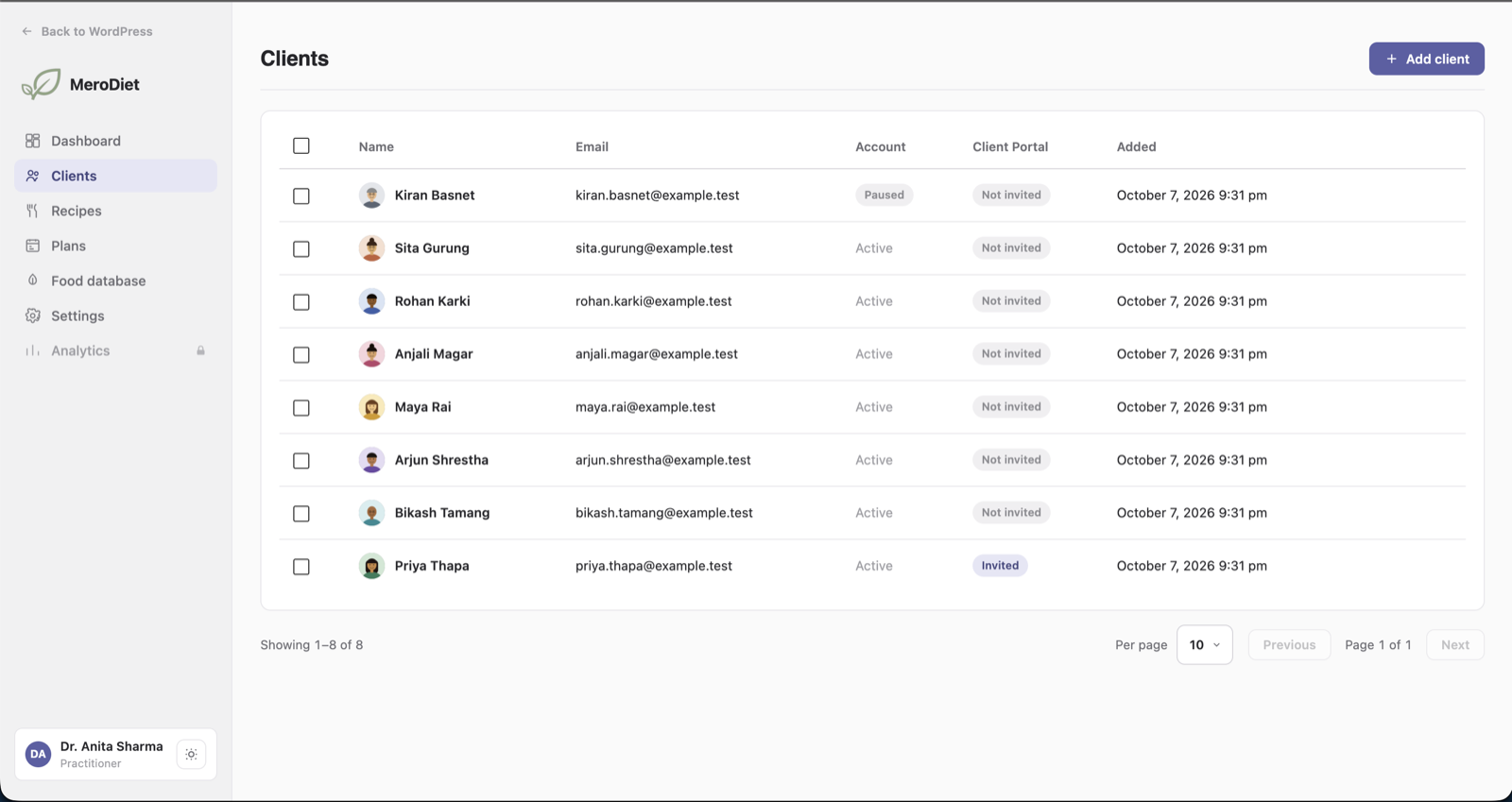The width and height of the screenshot is (1512, 802).
Task: Click the Paused badge for Kiran Basnet
Action: [x=884, y=196]
